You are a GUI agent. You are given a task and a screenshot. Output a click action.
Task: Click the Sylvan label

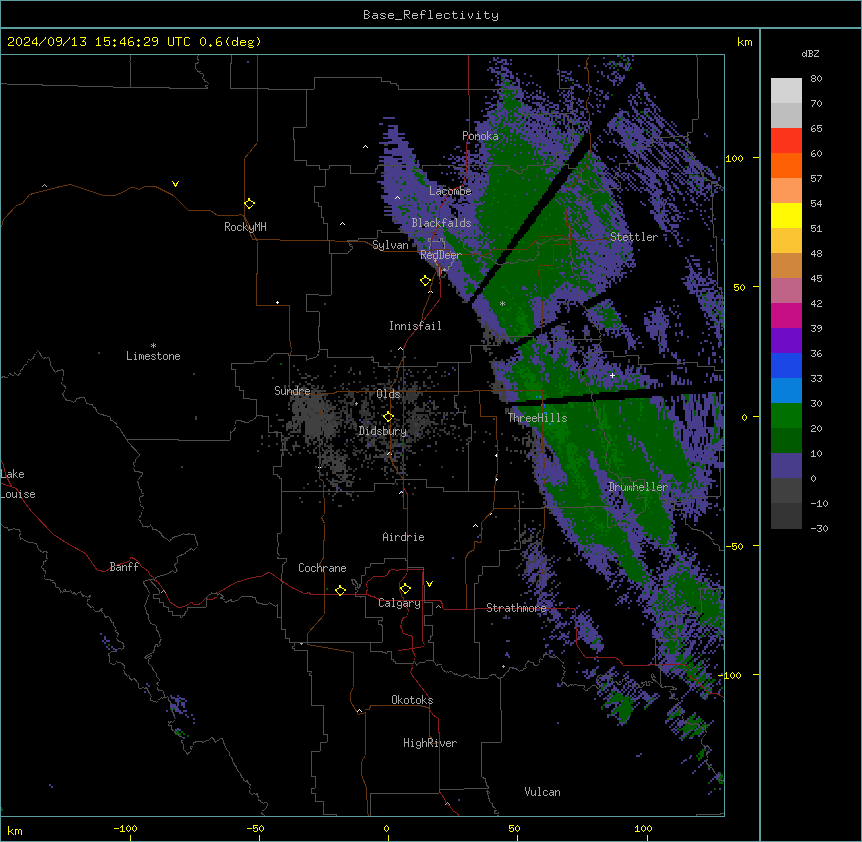[390, 245]
